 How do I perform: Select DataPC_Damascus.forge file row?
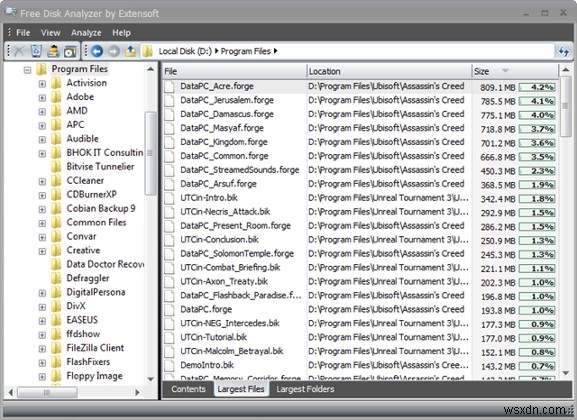tap(361, 114)
